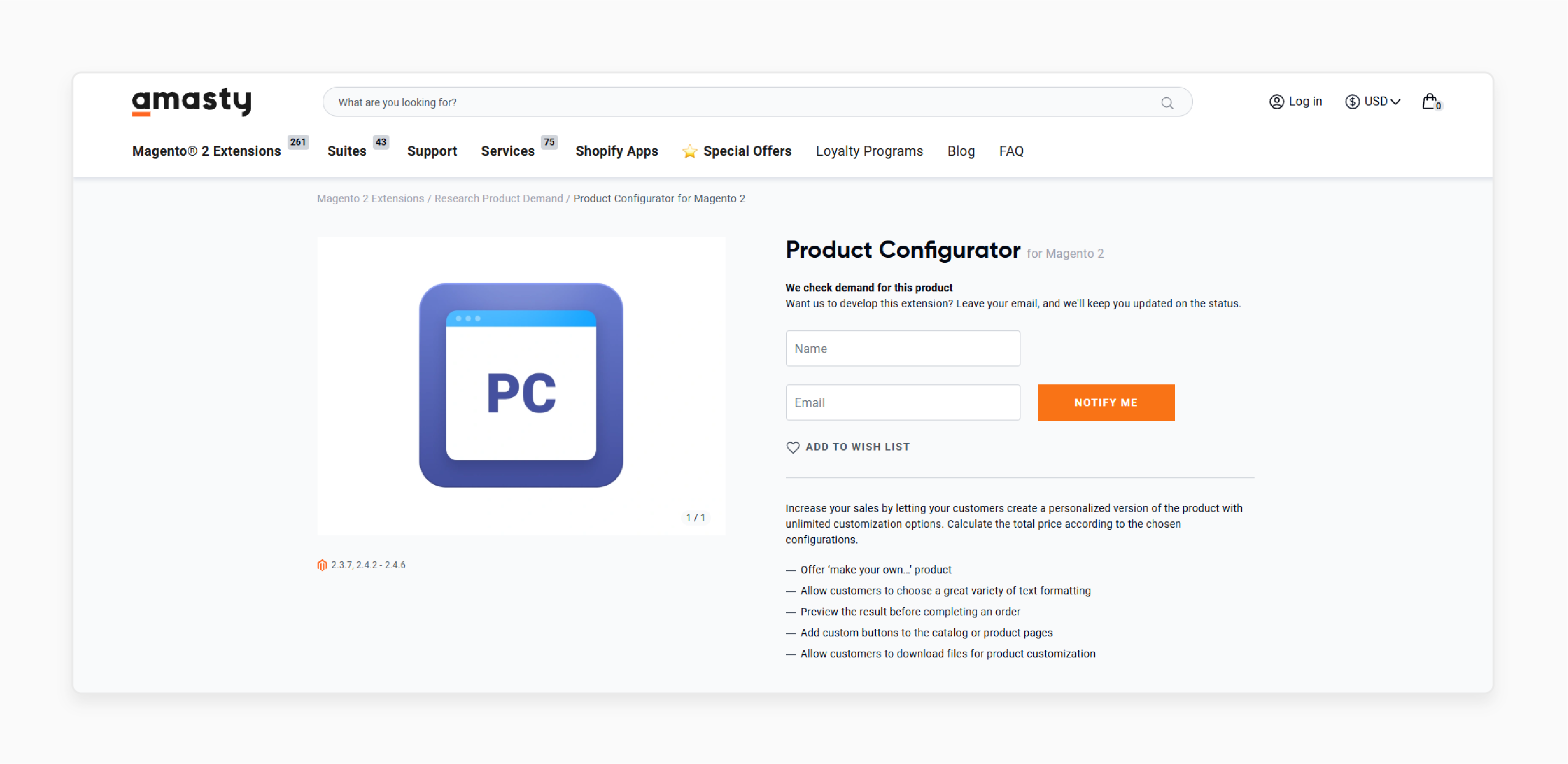The height and width of the screenshot is (764, 1568).
Task: Click 'great variety of text formatting' bullet
Action: 945,591
